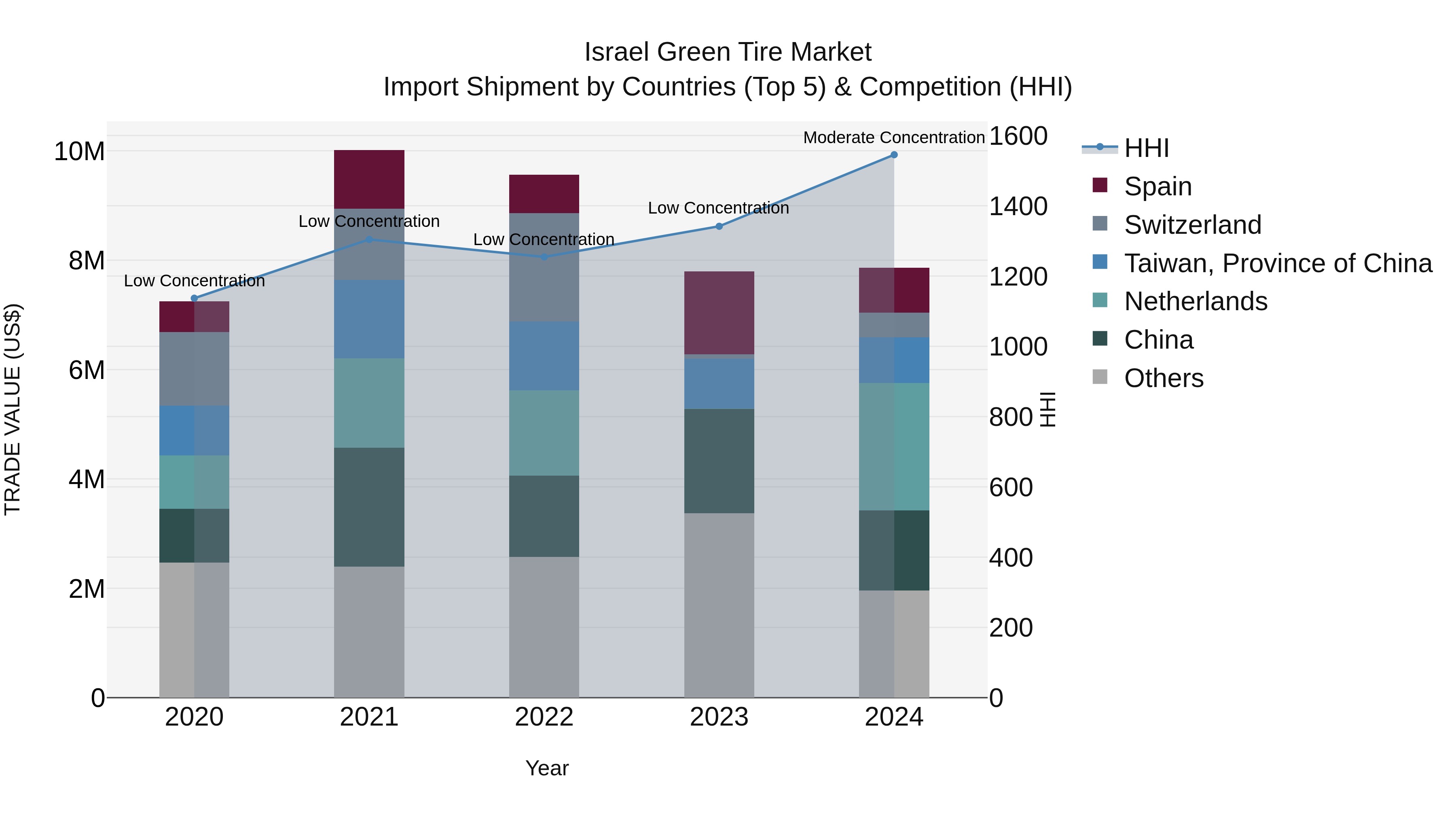Click the 'Year' x-axis title

pos(547,768)
